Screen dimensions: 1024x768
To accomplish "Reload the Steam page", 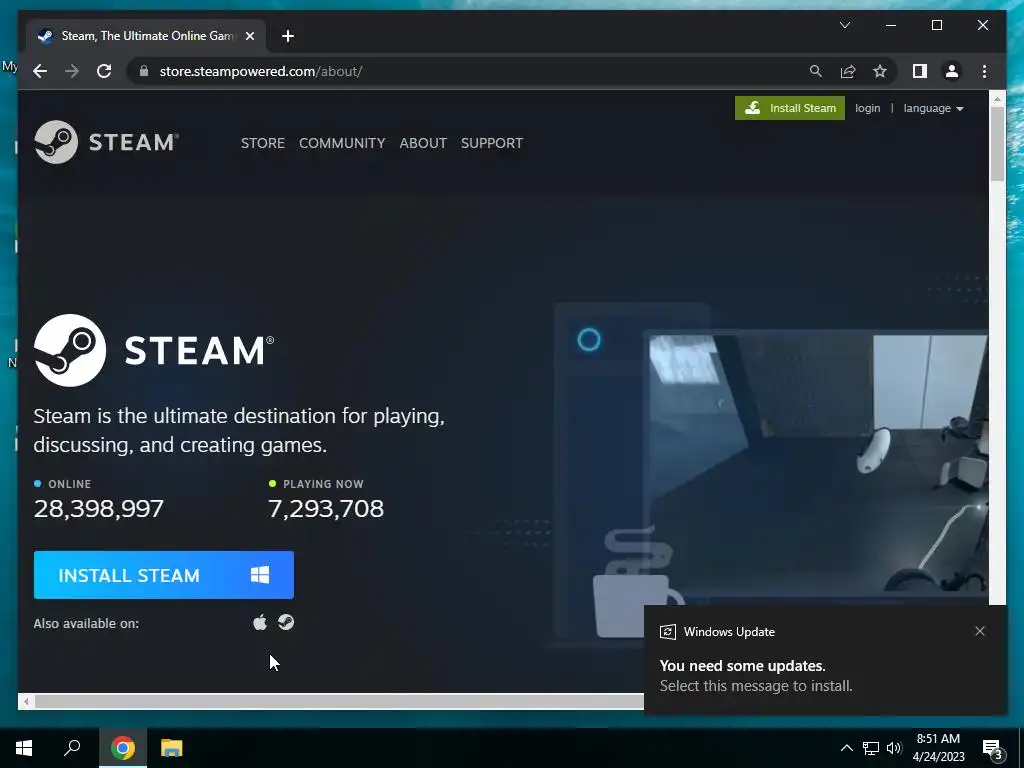I will [104, 71].
